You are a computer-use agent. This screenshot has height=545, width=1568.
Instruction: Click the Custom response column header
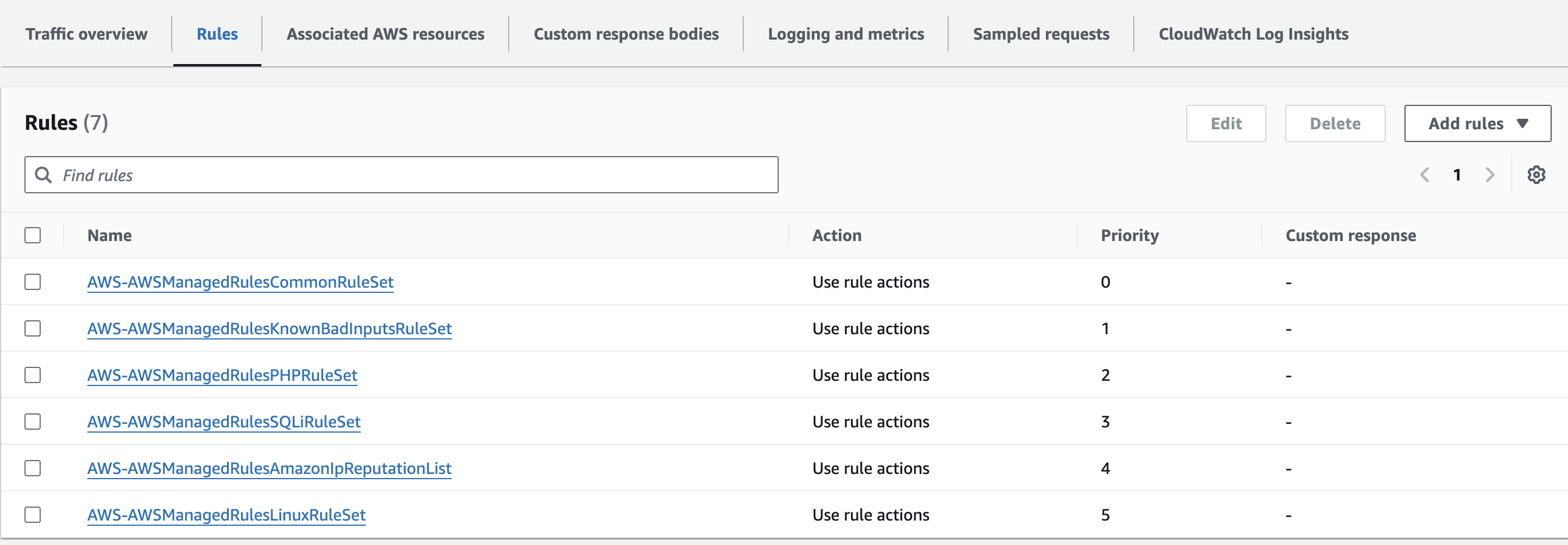[1350, 235]
